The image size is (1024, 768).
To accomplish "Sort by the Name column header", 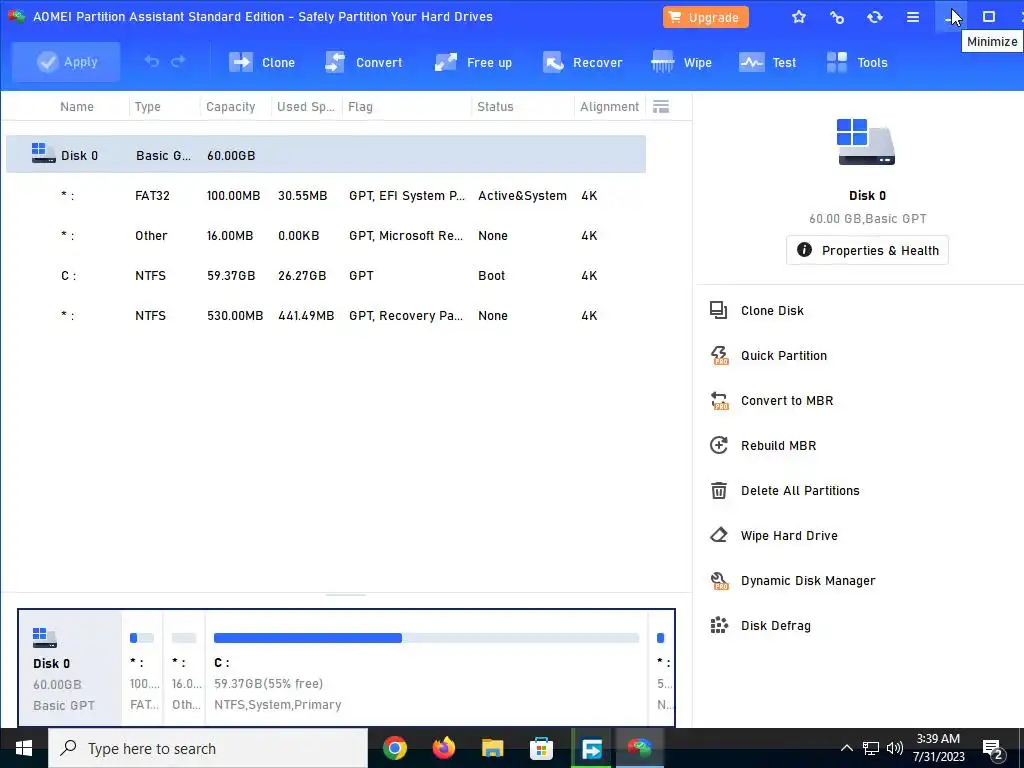I will click(x=76, y=106).
